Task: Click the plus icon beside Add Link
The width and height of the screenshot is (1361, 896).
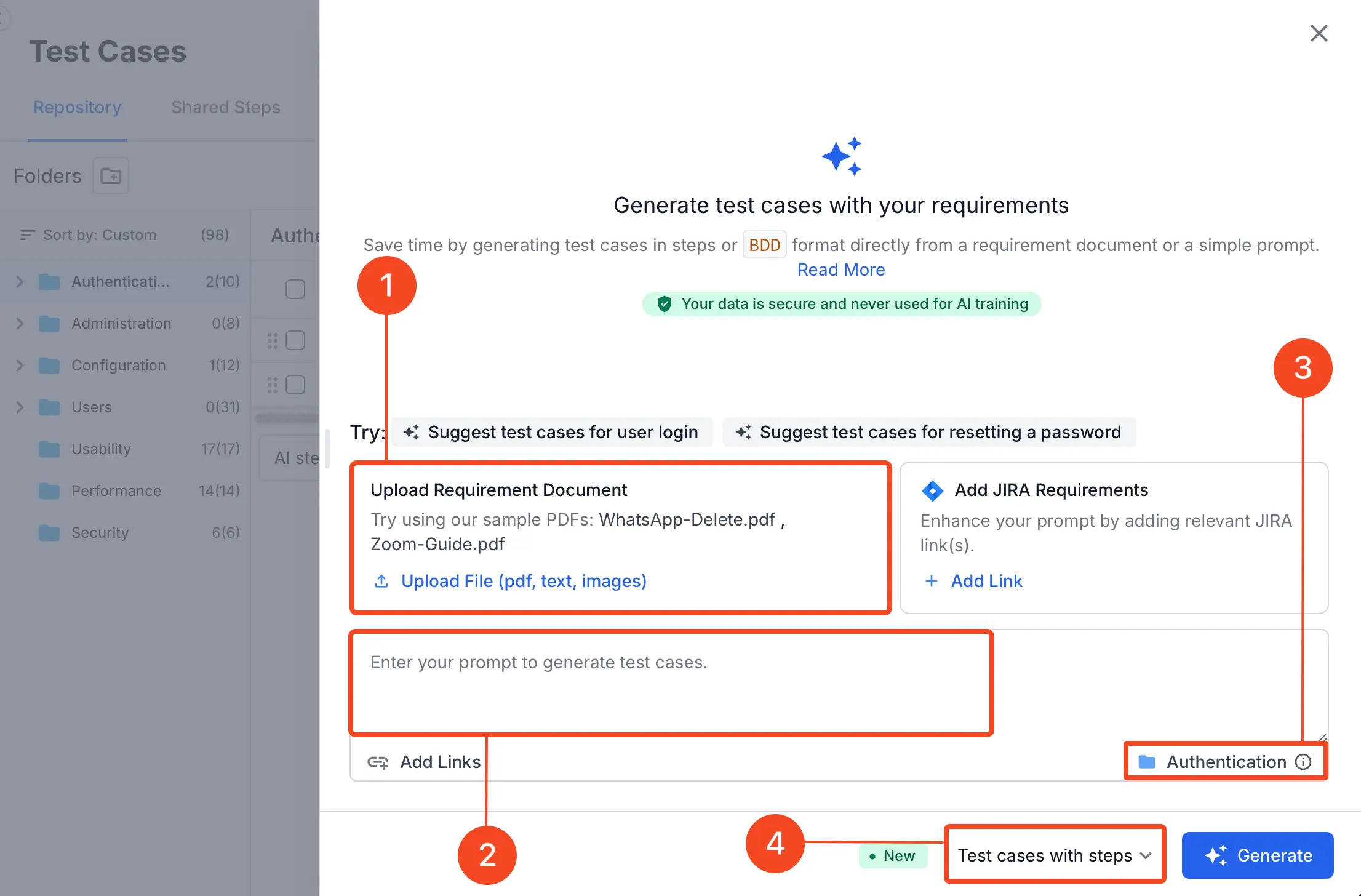Action: [932, 581]
